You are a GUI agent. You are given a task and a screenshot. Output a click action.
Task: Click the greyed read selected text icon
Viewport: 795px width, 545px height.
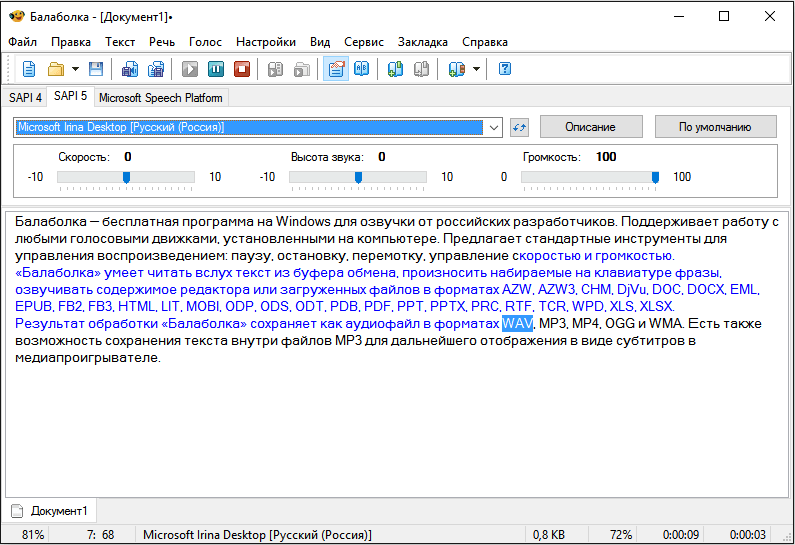click(275, 69)
